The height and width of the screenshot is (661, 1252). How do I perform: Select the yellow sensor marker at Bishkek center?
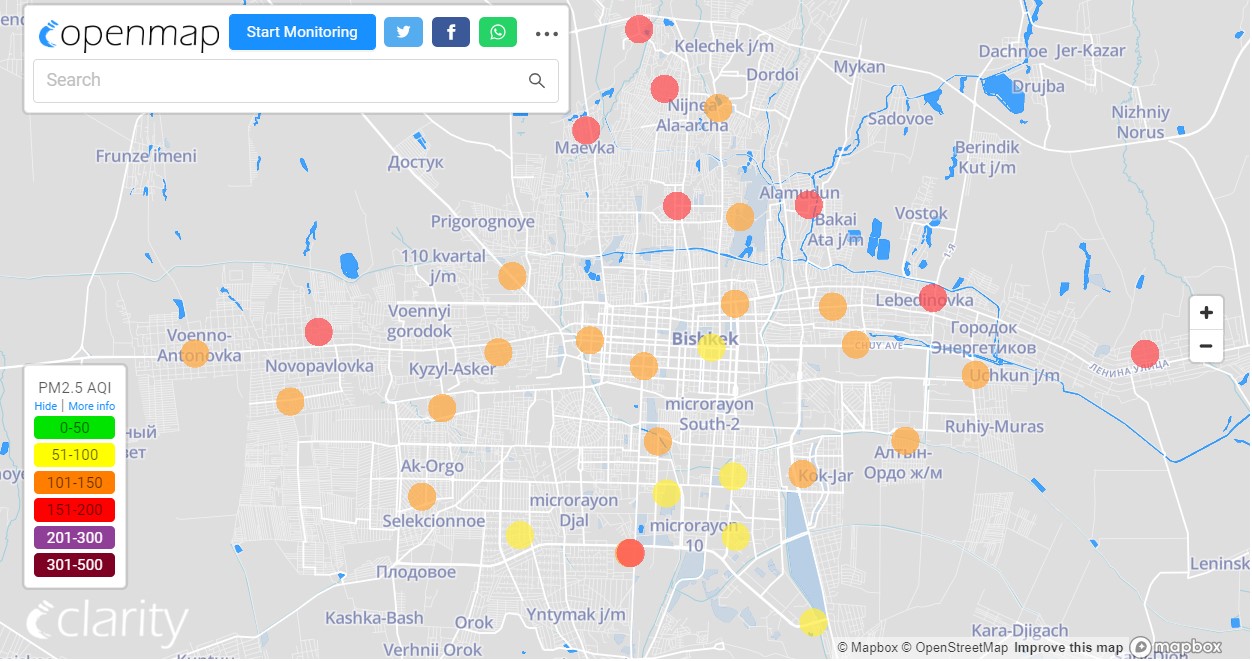click(x=711, y=347)
